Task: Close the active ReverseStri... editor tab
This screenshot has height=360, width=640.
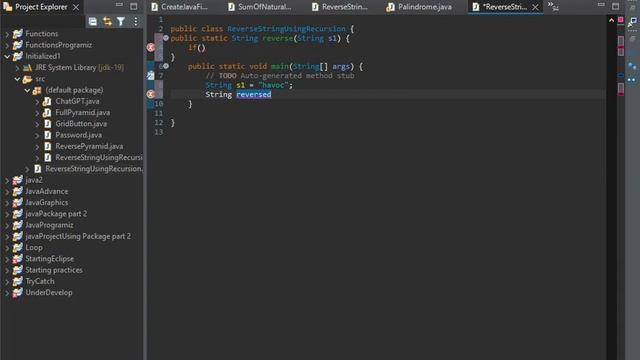Action: coord(536,7)
